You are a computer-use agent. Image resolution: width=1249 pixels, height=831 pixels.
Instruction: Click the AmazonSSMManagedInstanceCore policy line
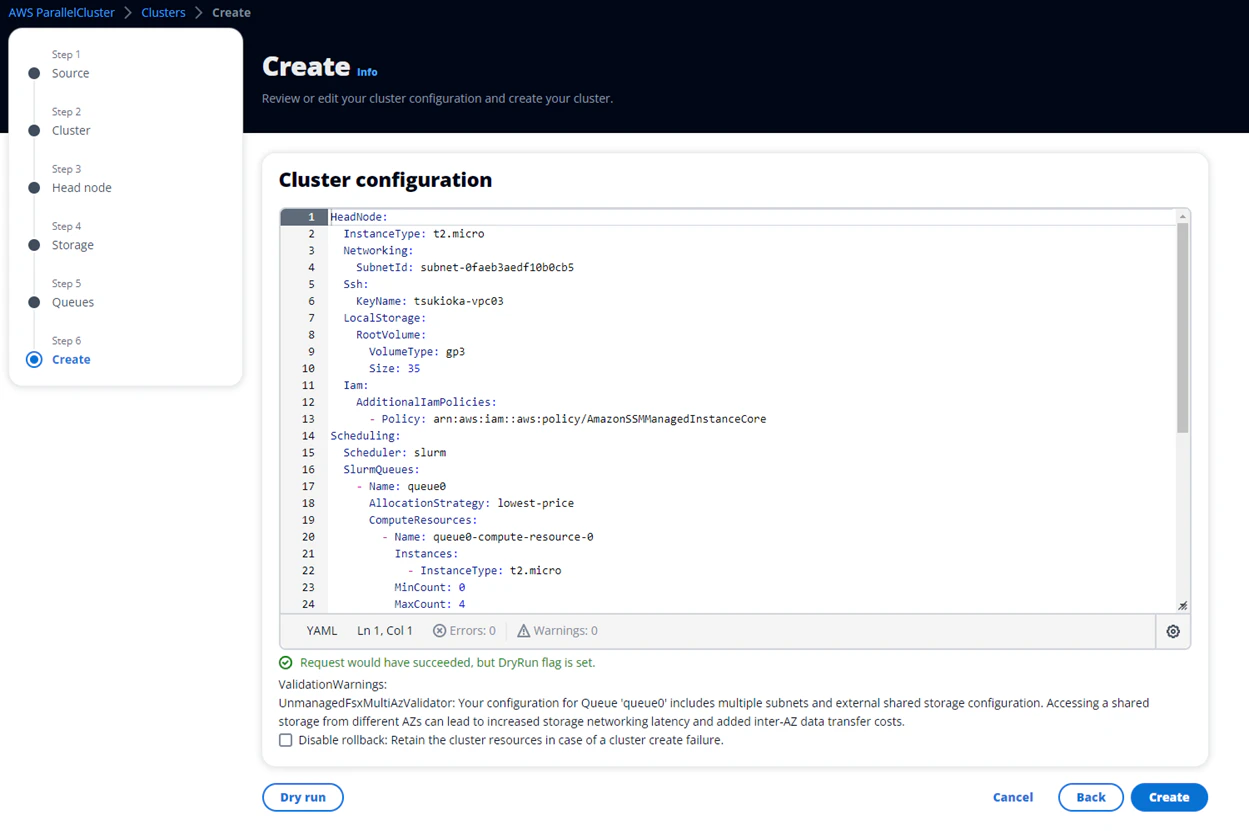pyautogui.click(x=568, y=419)
